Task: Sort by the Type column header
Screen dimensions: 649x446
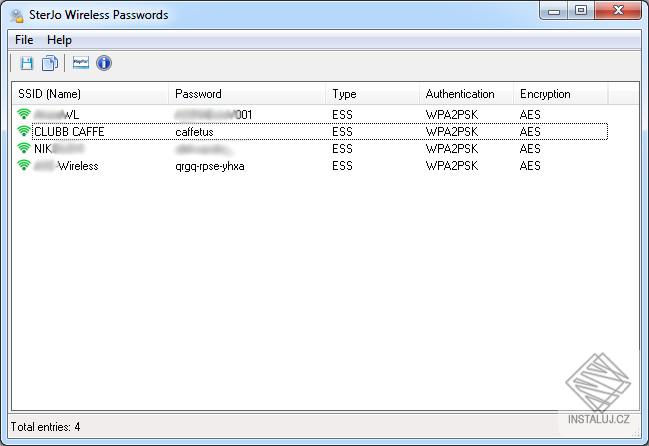Action: 373,94
